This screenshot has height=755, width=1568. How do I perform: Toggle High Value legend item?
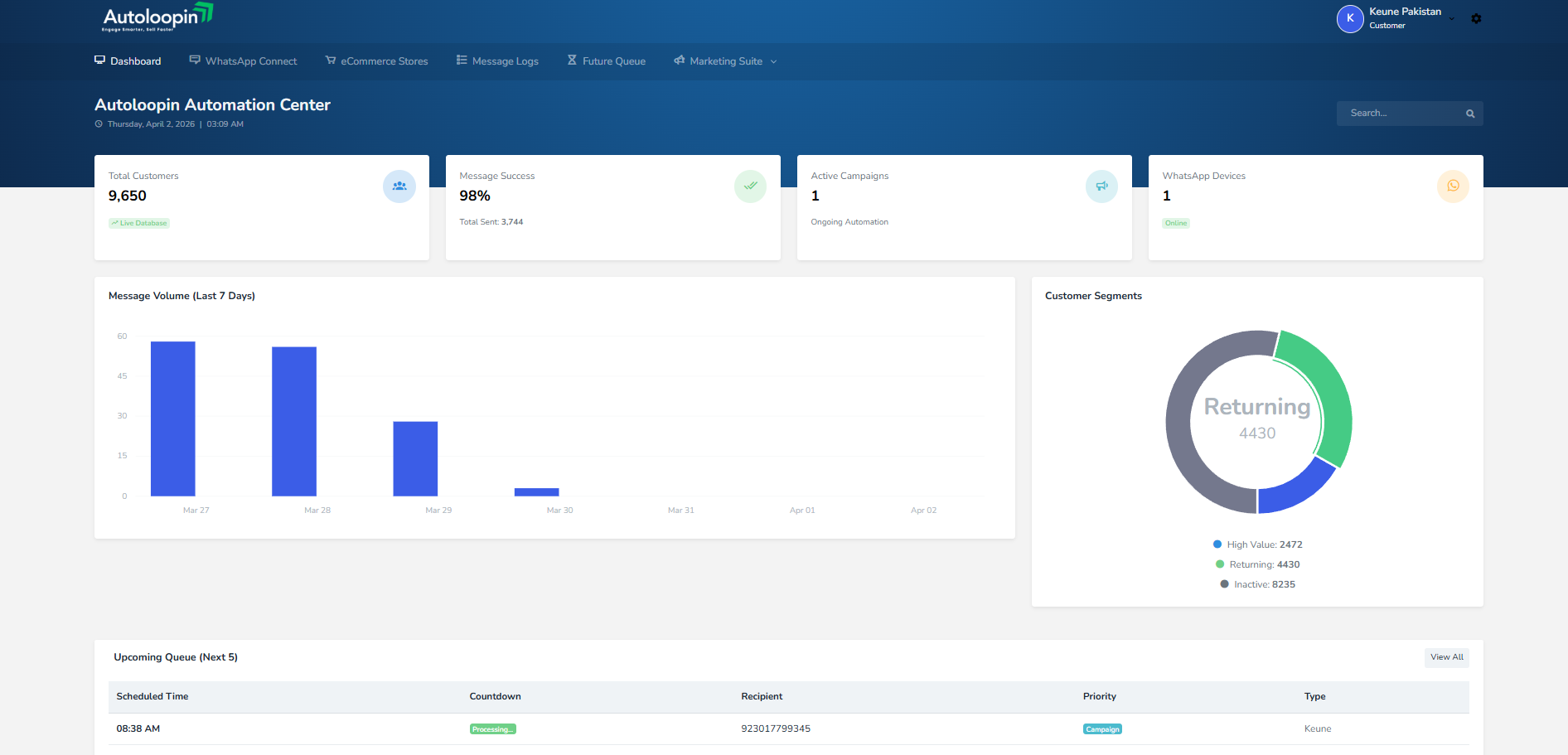[1257, 544]
